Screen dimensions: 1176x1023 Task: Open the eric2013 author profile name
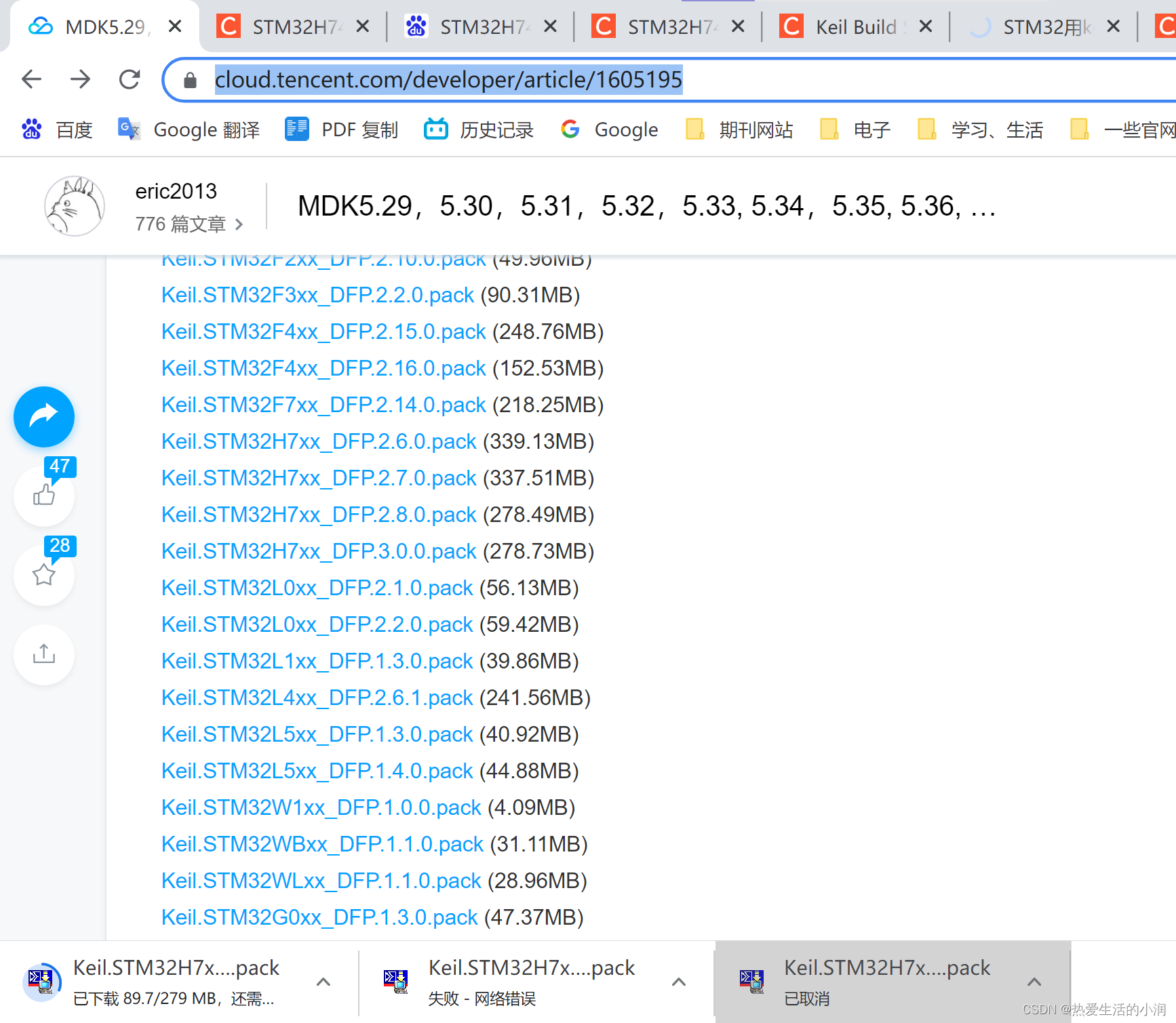click(x=176, y=191)
